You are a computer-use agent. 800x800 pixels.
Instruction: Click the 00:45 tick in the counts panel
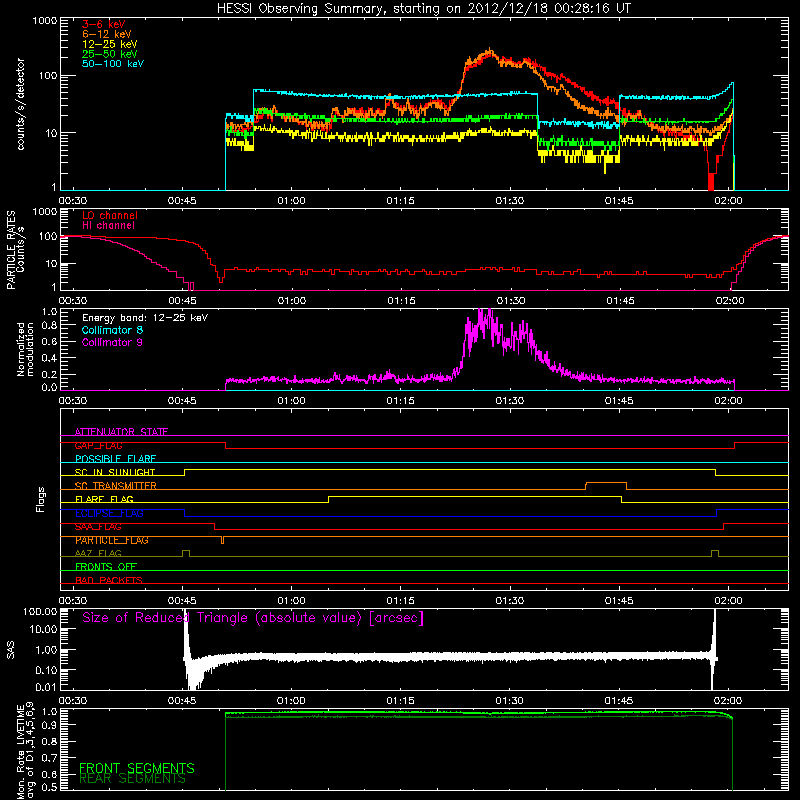point(182,201)
